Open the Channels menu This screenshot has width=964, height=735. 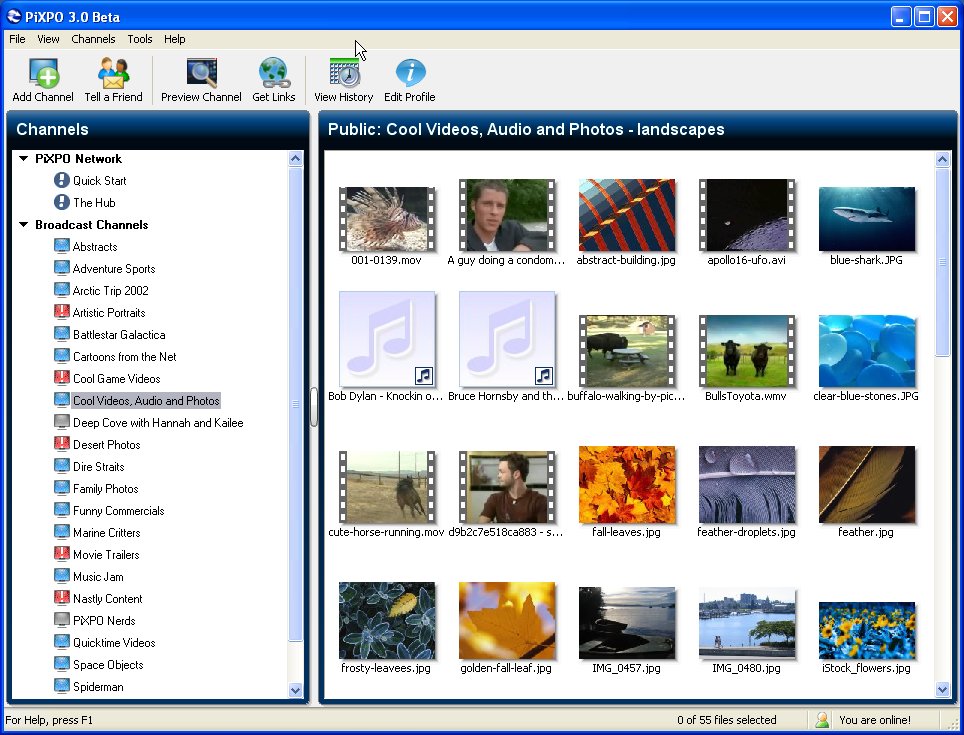tap(93, 39)
